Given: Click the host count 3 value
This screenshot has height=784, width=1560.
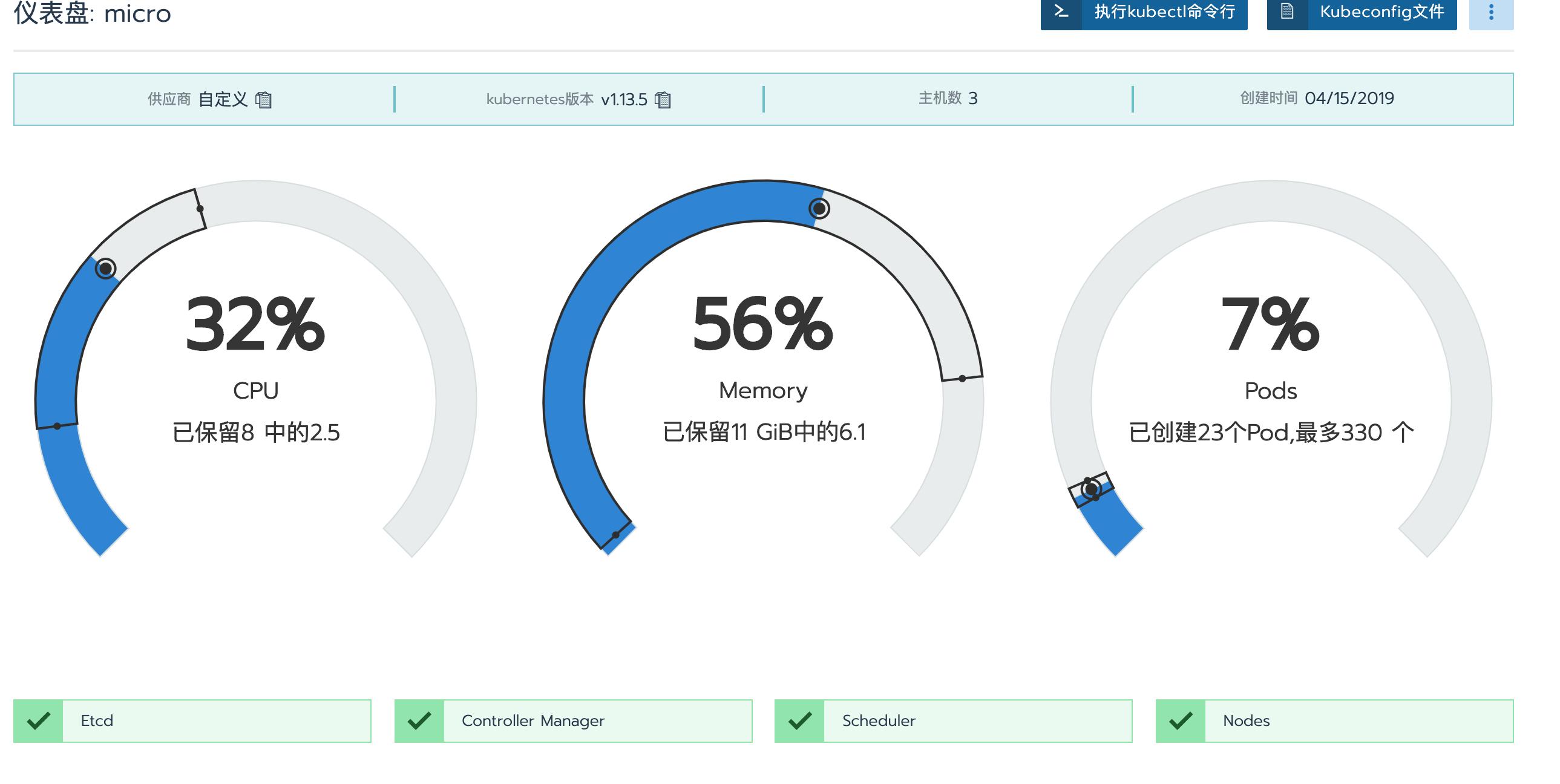Looking at the screenshot, I should [x=972, y=98].
